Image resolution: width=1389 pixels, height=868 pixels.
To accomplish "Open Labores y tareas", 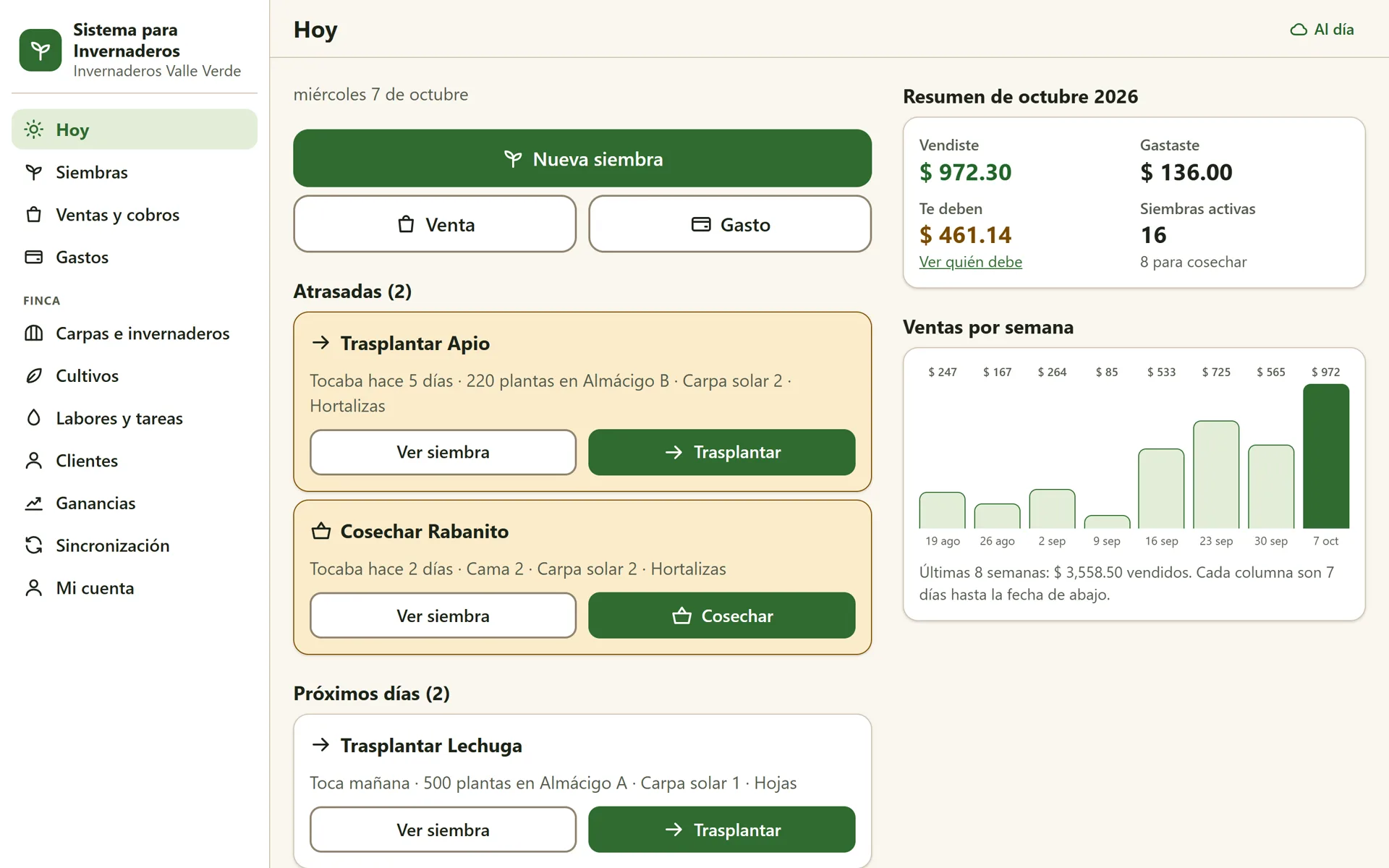I will [135, 418].
